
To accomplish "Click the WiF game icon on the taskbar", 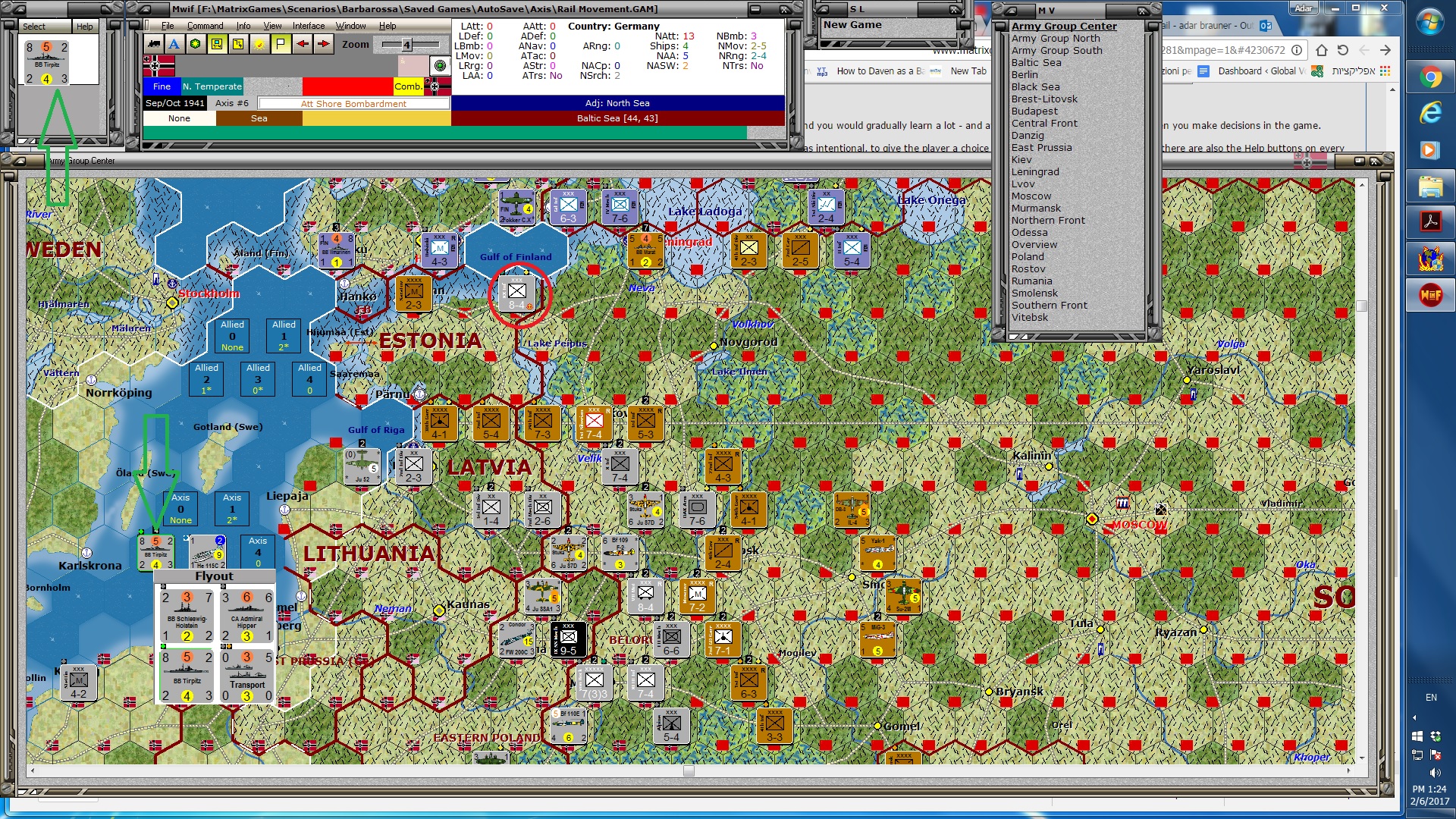I will point(1430,295).
